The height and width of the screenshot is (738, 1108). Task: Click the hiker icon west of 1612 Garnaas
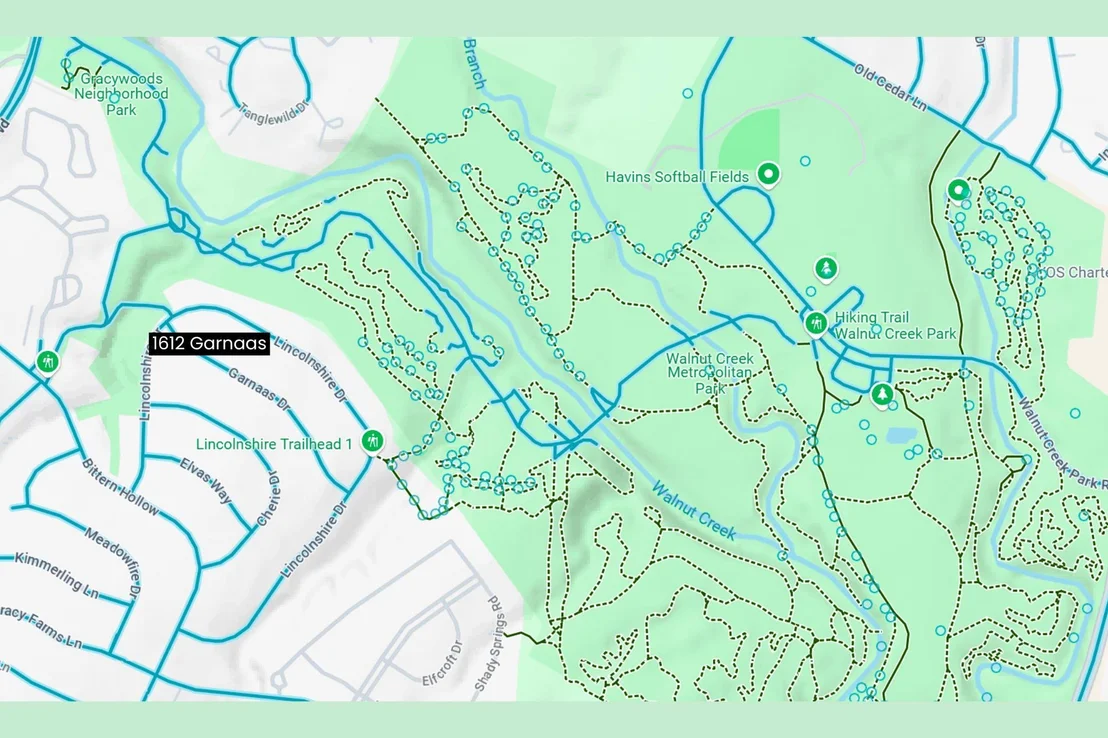click(x=47, y=362)
